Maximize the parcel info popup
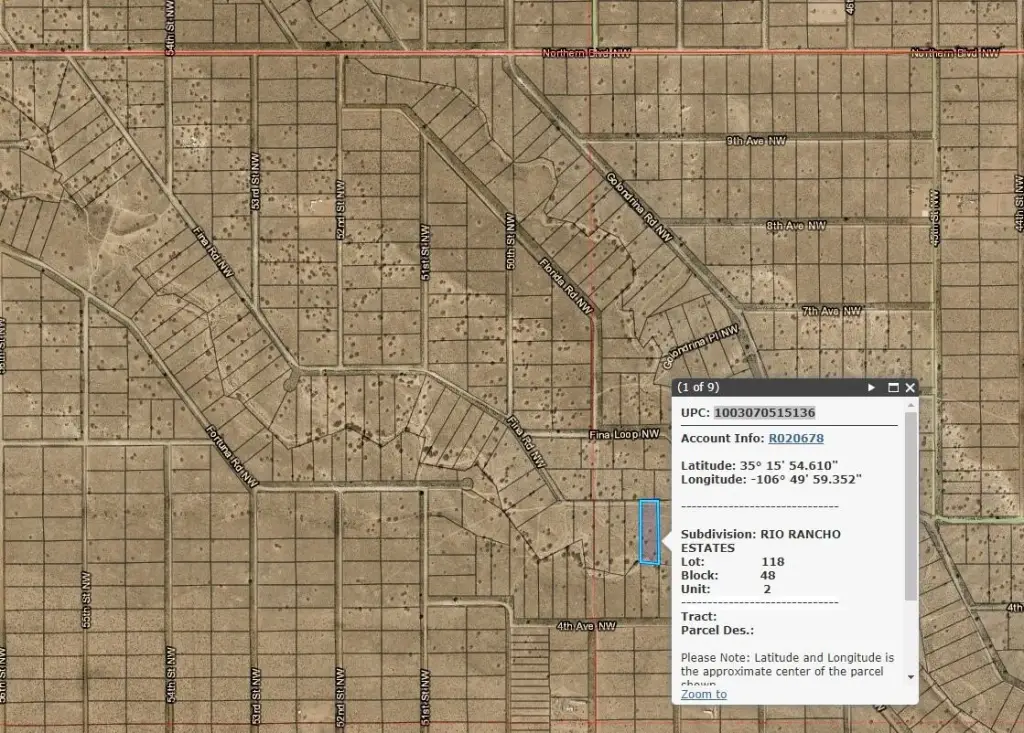Image resolution: width=1024 pixels, height=733 pixels. (x=892, y=387)
